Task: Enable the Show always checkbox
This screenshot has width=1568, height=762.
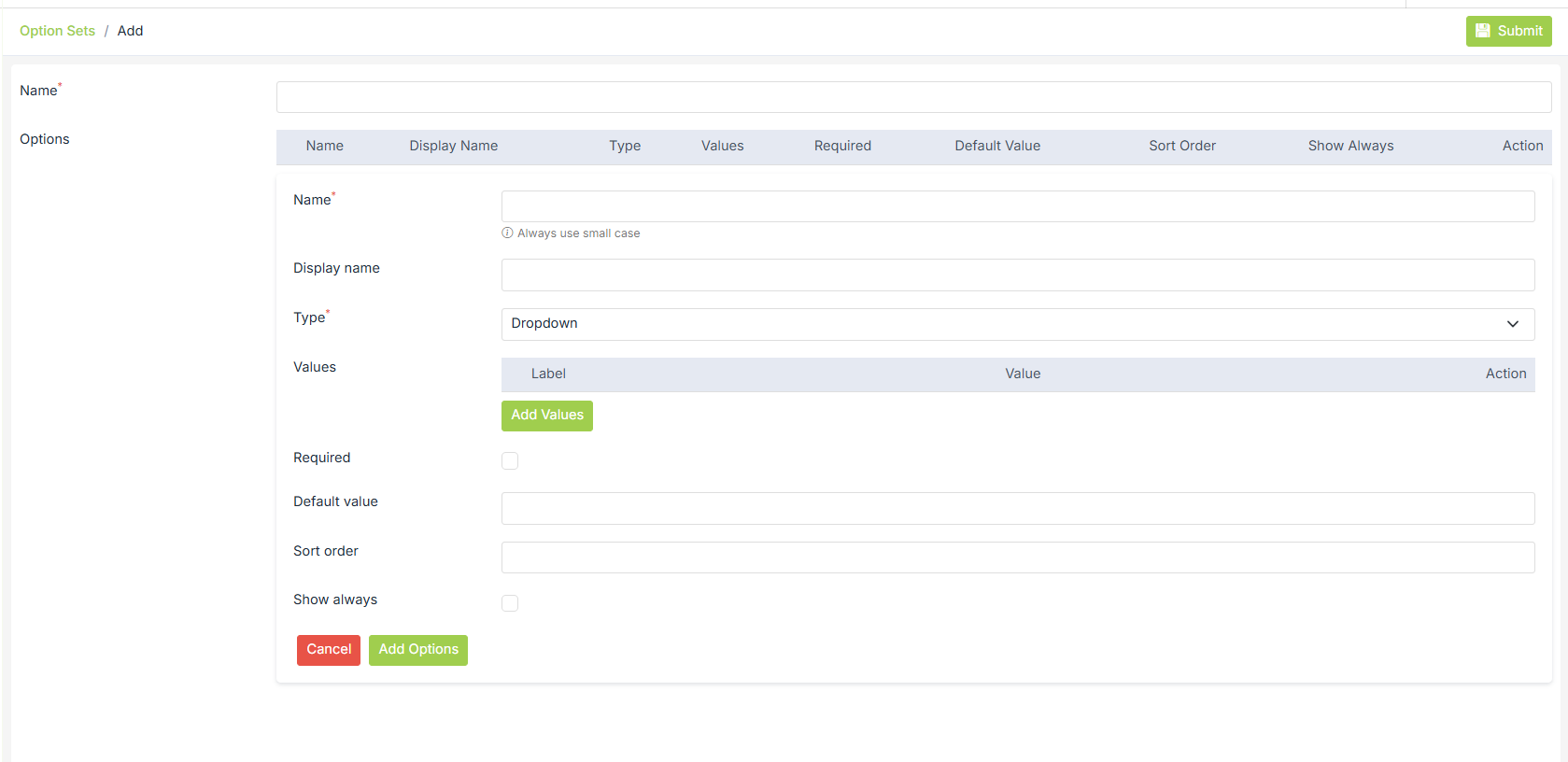Action: coord(510,603)
